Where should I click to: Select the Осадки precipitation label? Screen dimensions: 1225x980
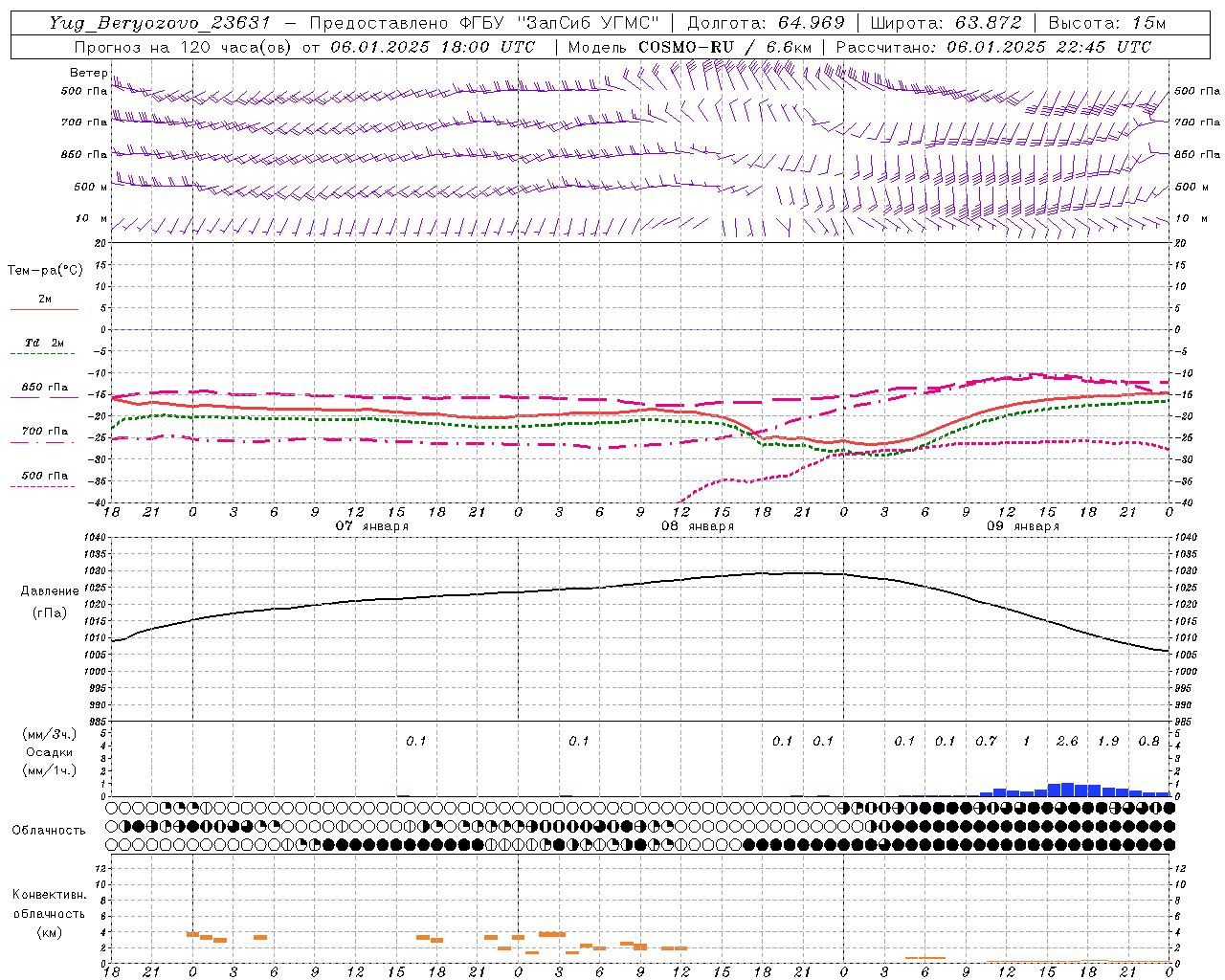pos(50,752)
